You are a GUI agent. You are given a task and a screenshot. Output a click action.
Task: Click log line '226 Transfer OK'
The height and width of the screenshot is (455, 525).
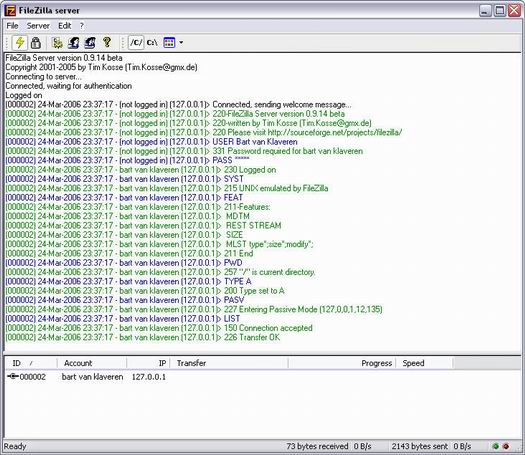point(143,337)
